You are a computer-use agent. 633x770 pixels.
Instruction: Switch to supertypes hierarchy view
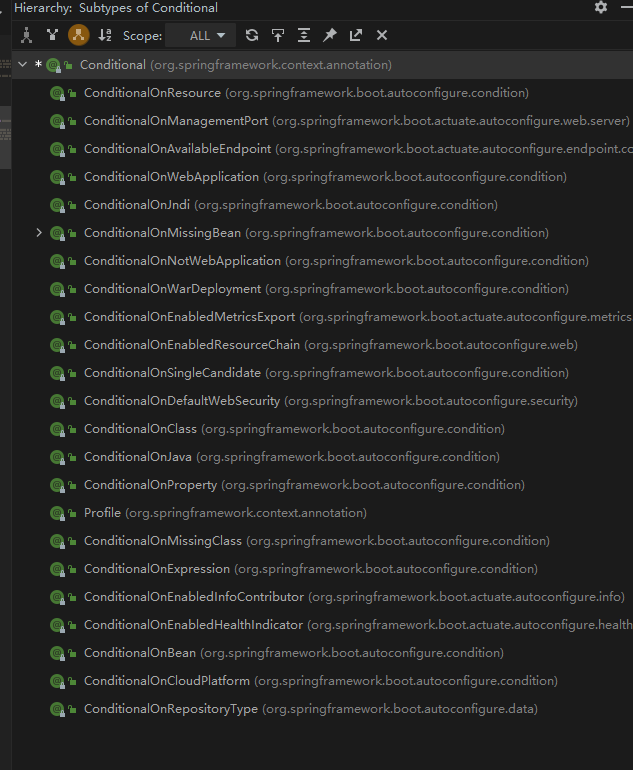click(52, 35)
